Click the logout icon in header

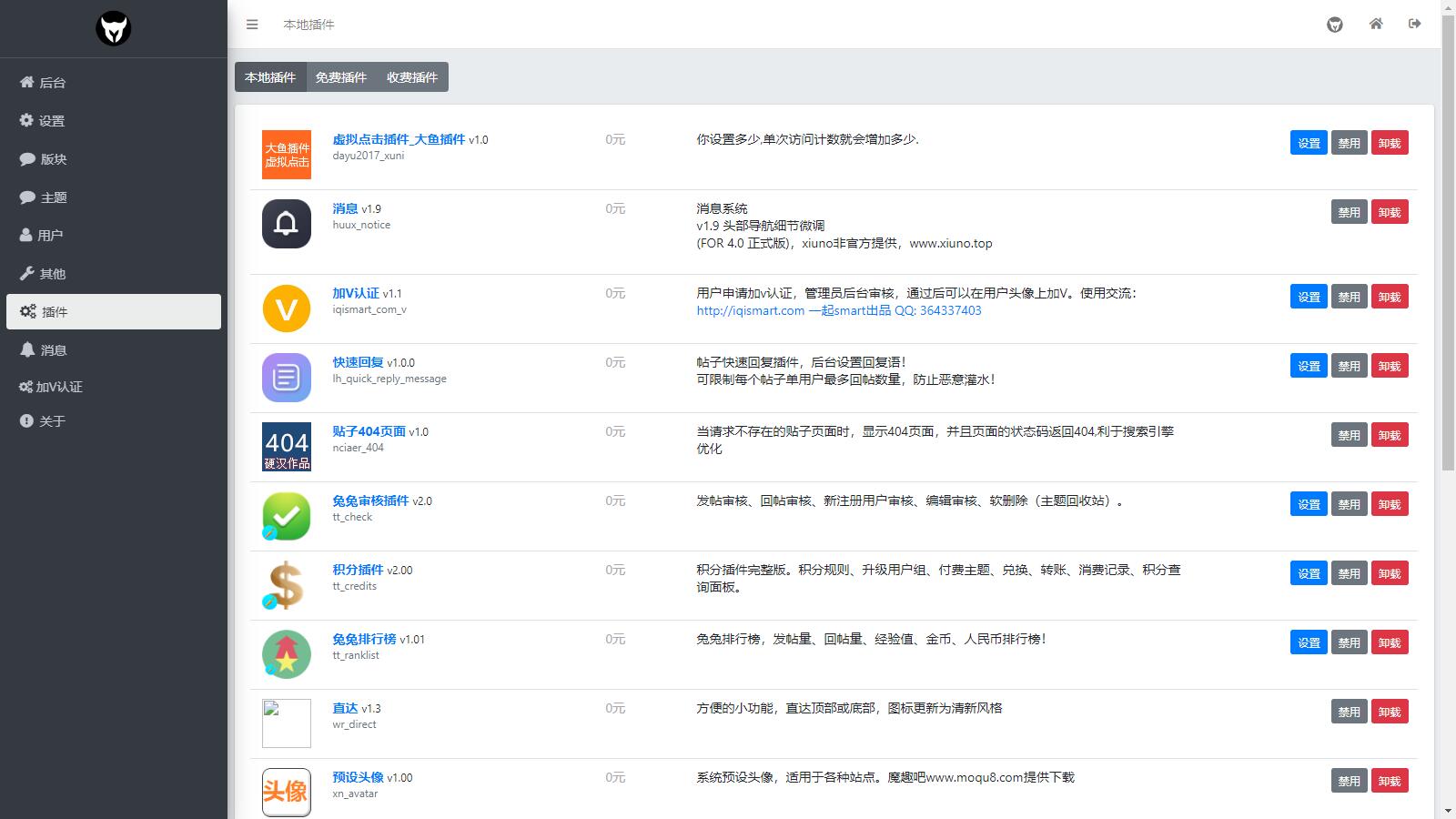coord(1414,24)
